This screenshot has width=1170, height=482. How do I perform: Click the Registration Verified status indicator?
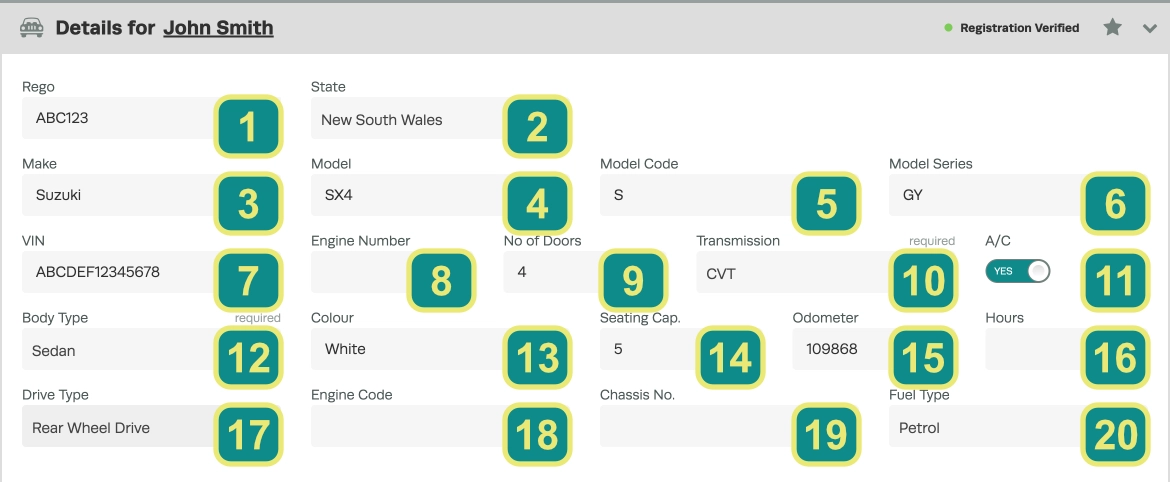point(1012,28)
